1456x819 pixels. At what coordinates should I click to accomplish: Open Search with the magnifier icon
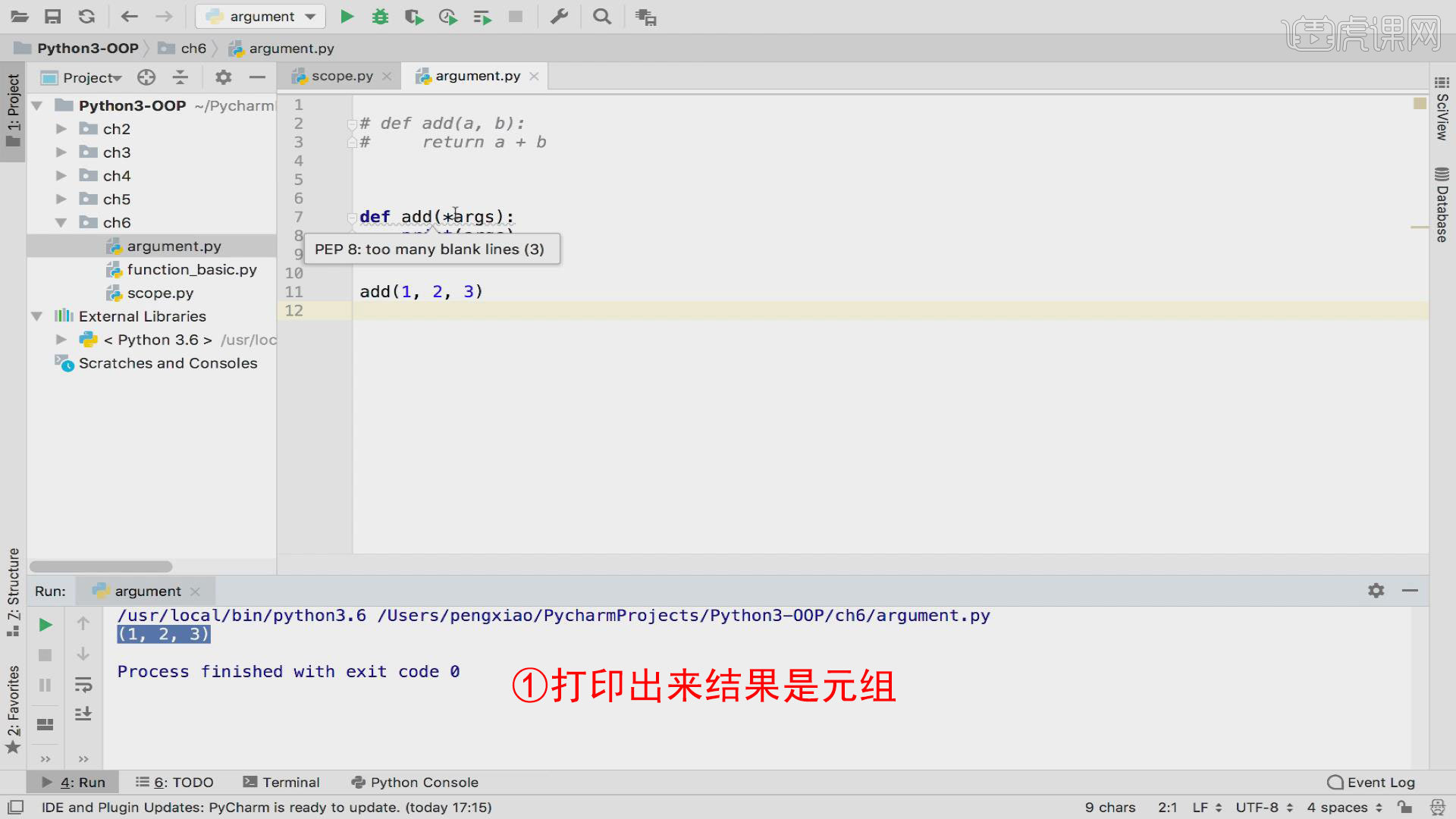point(601,16)
